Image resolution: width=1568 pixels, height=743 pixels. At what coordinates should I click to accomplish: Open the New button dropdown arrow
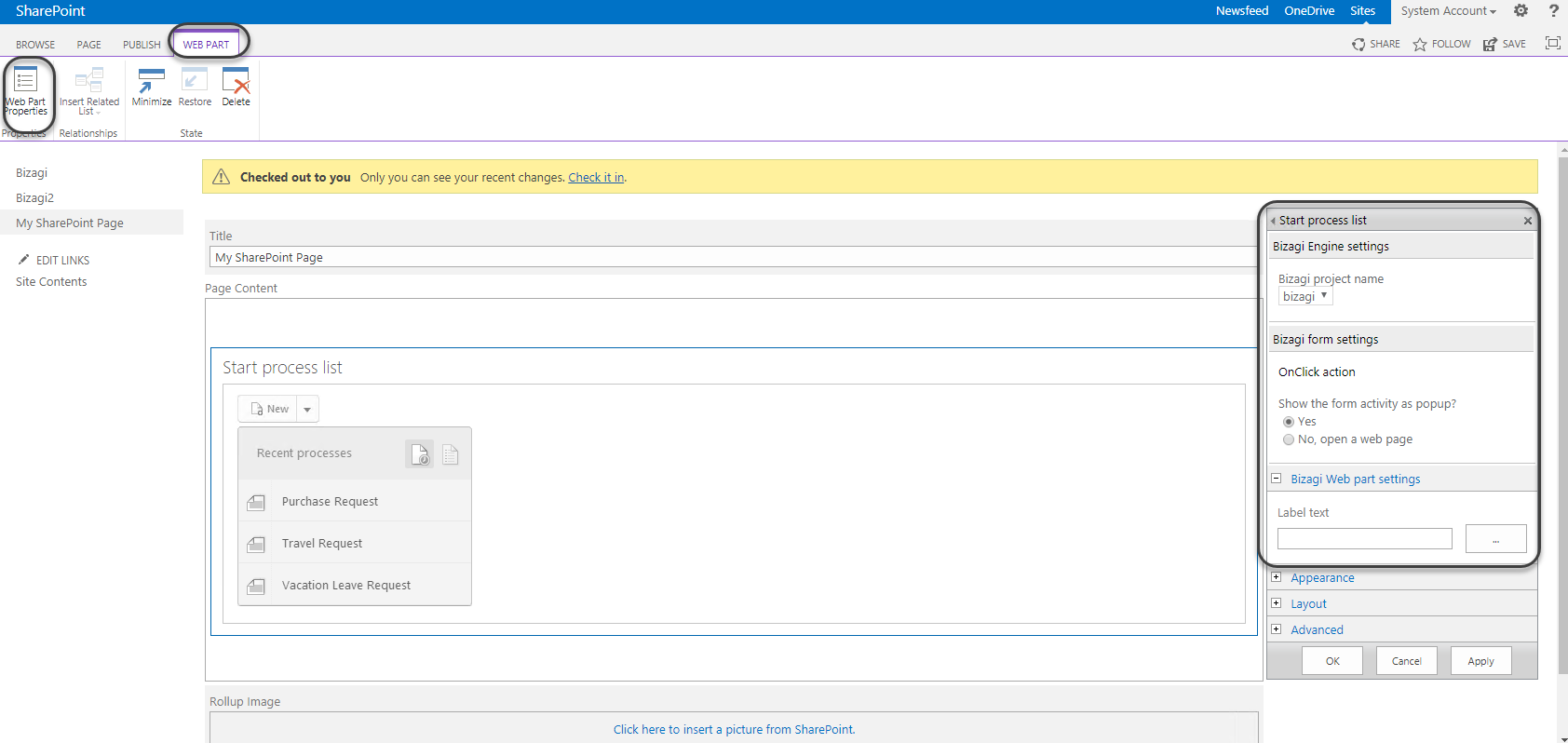[x=307, y=409]
